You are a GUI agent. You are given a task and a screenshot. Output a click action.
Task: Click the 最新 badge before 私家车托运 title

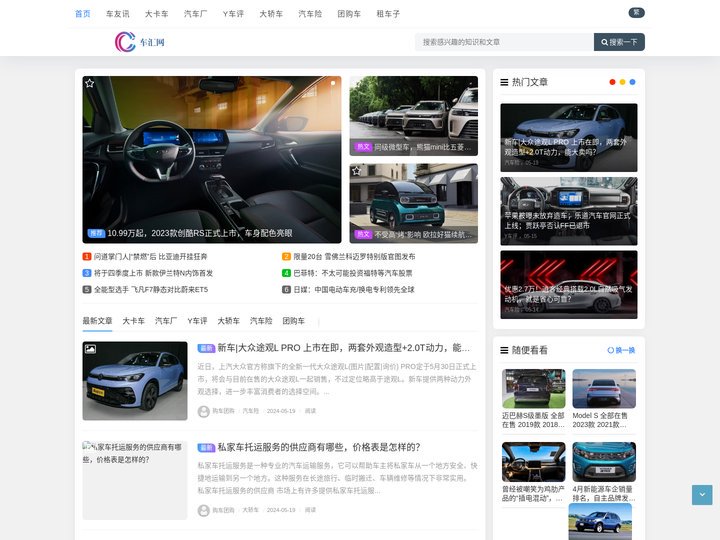click(206, 448)
